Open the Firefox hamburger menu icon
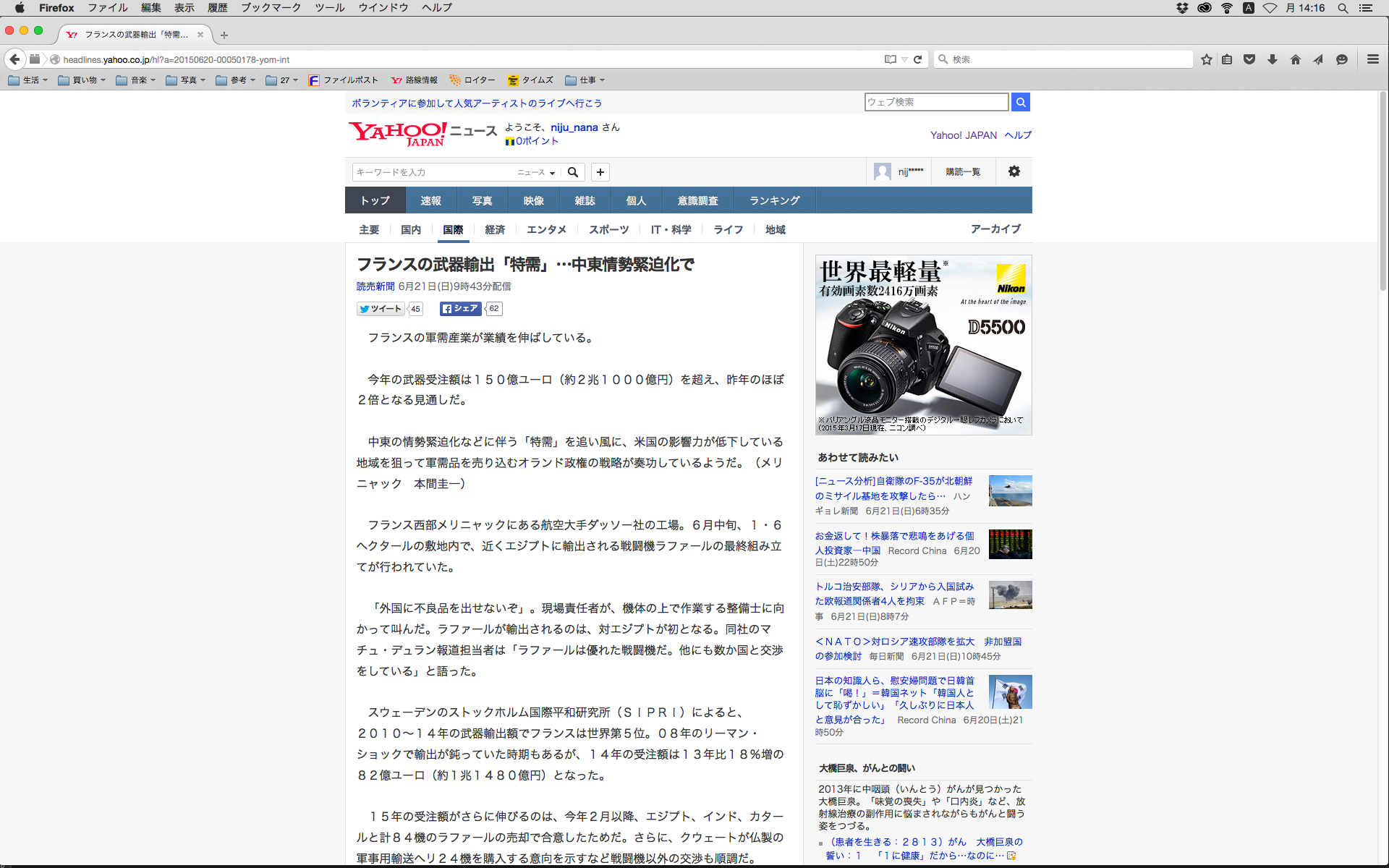 click(x=1372, y=59)
